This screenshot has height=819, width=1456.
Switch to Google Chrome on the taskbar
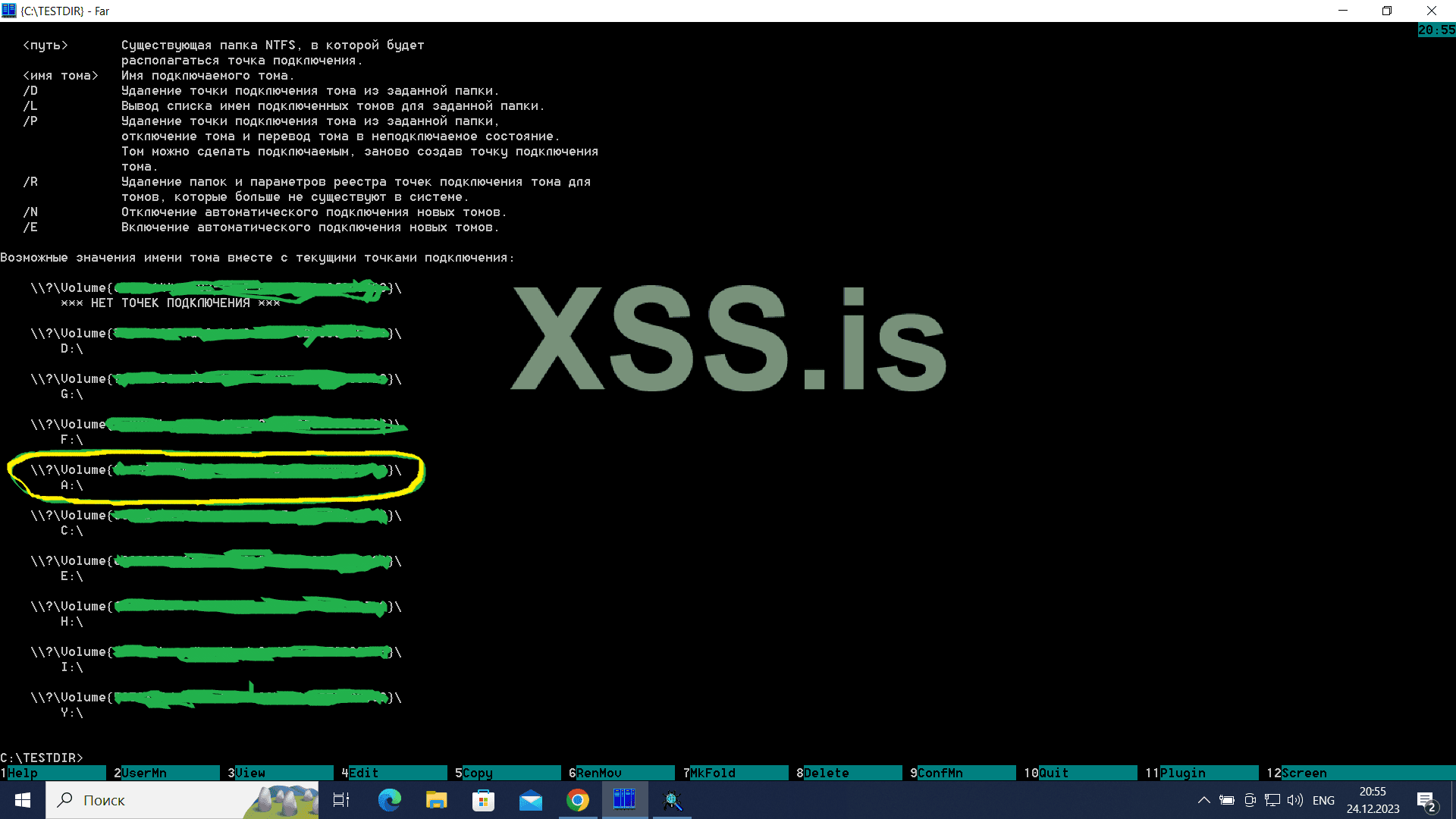pyautogui.click(x=578, y=800)
